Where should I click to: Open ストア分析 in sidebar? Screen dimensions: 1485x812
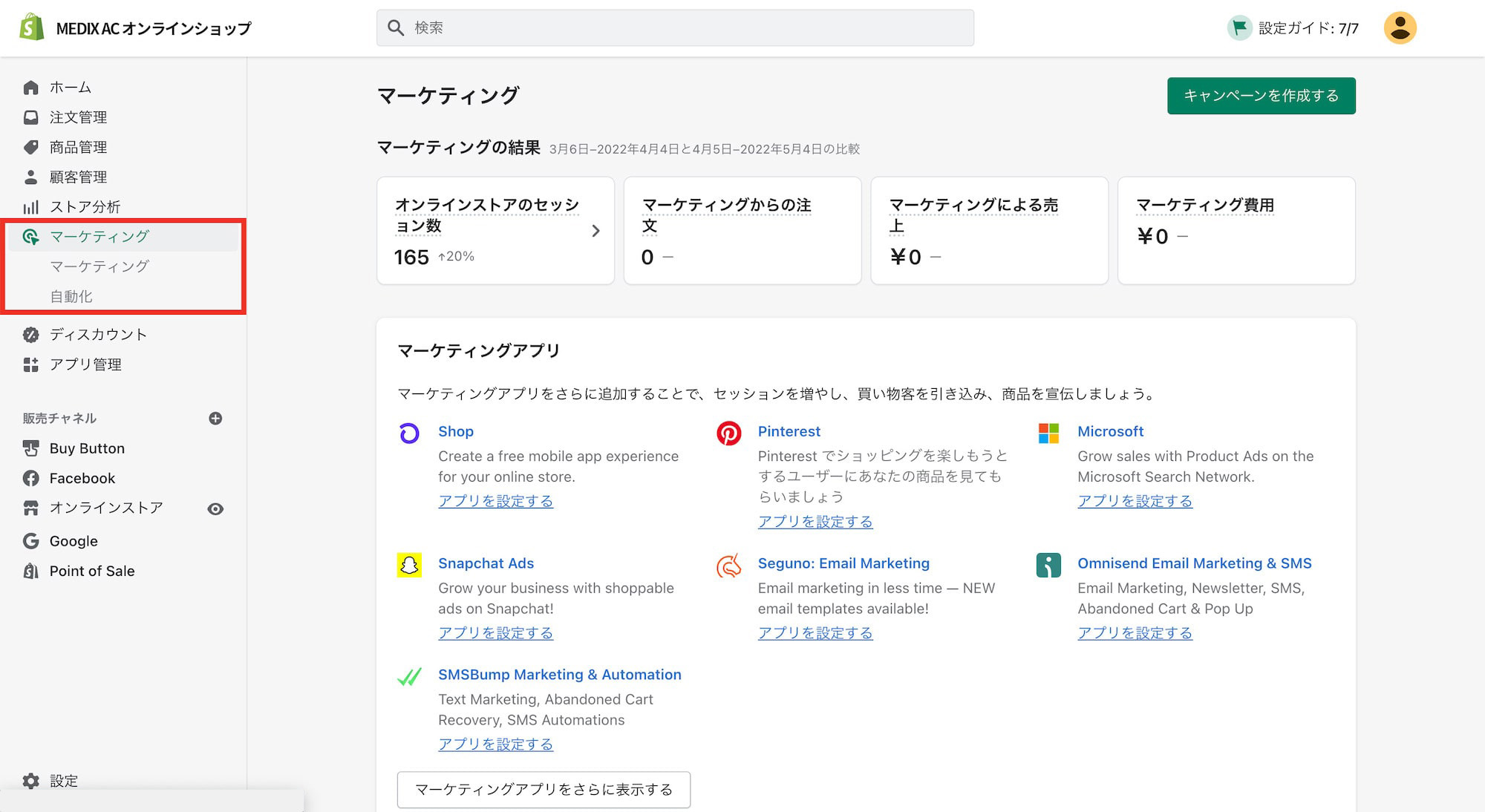point(85,207)
